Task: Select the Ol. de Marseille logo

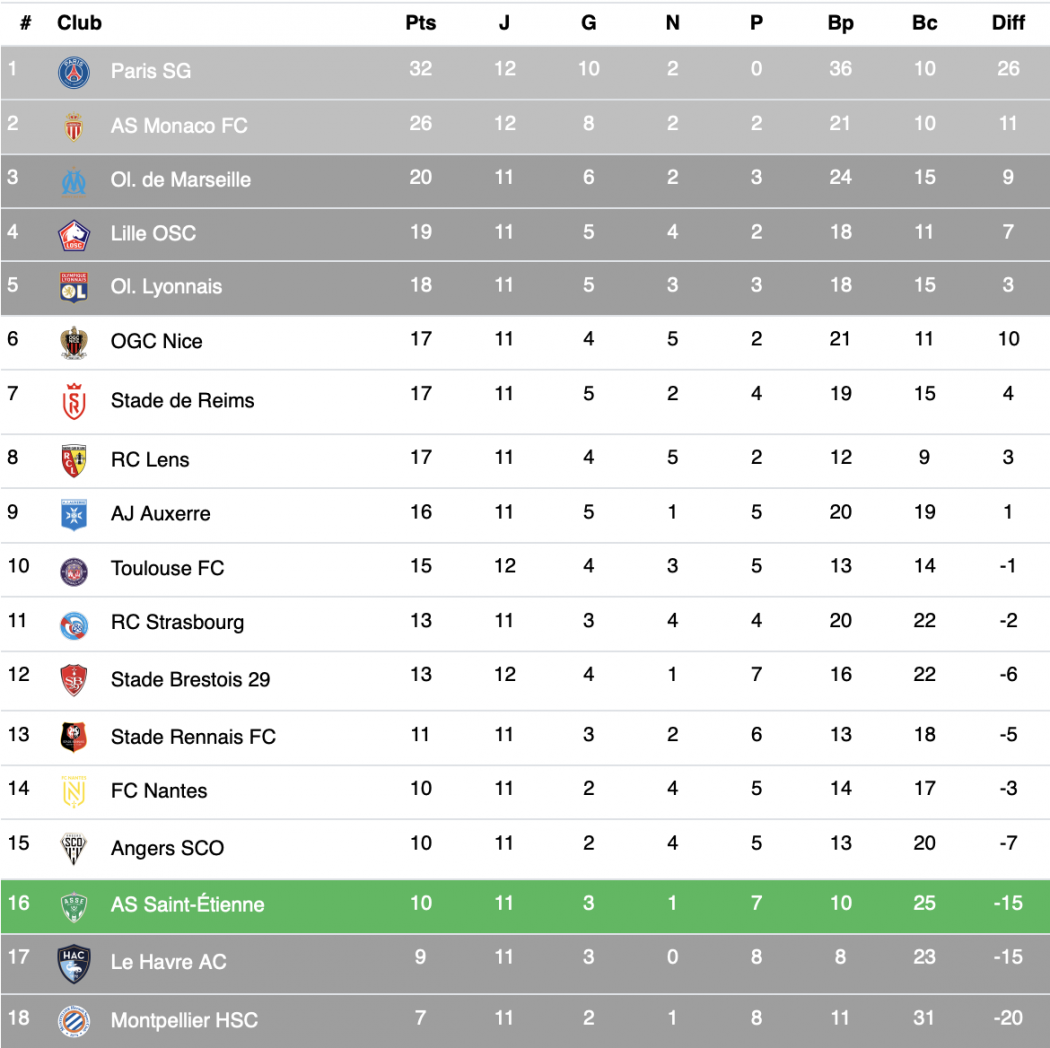Action: [x=74, y=181]
